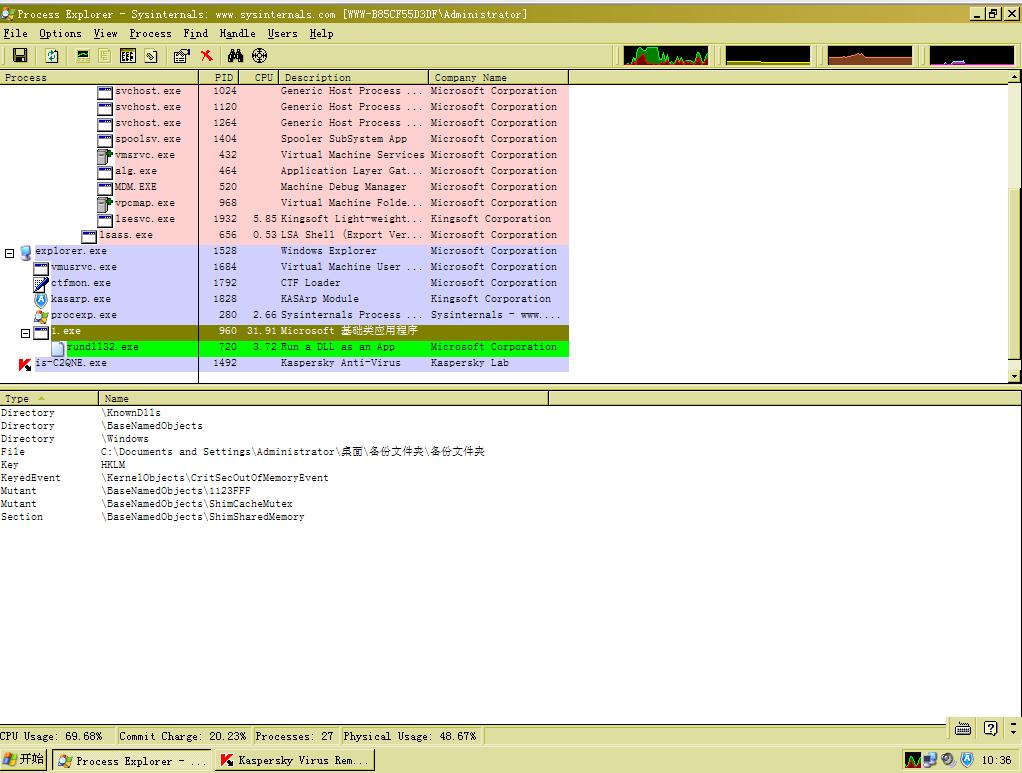
Task: Select the Find Window's Process crosshair icon
Action: (260, 56)
